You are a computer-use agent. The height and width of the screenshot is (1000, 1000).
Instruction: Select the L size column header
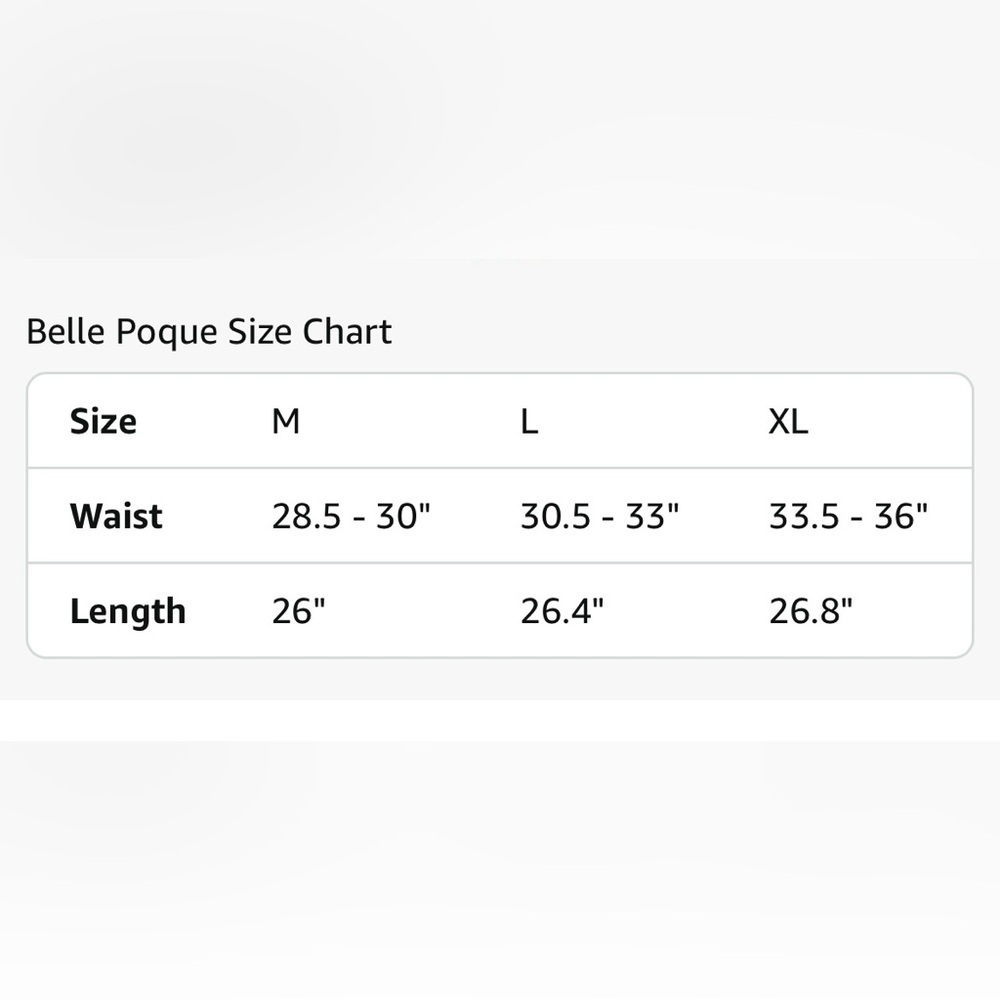tap(529, 421)
